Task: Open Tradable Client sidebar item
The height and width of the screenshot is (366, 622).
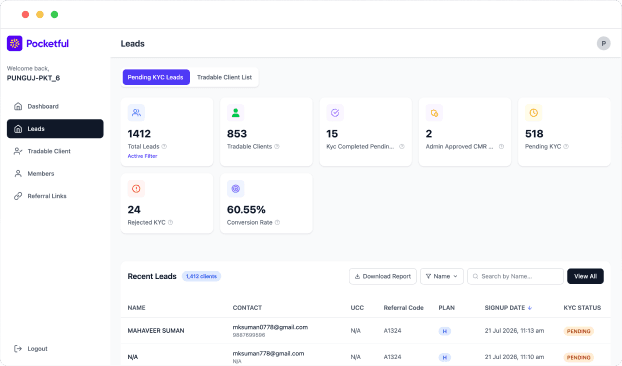Action: pyautogui.click(x=55, y=151)
